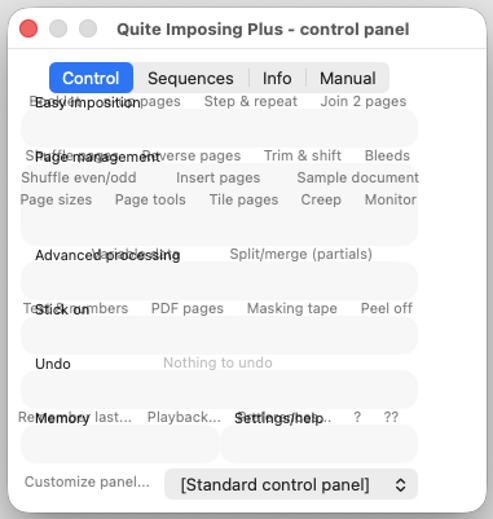Click the Creep button
The image size is (493, 519).
(x=321, y=200)
